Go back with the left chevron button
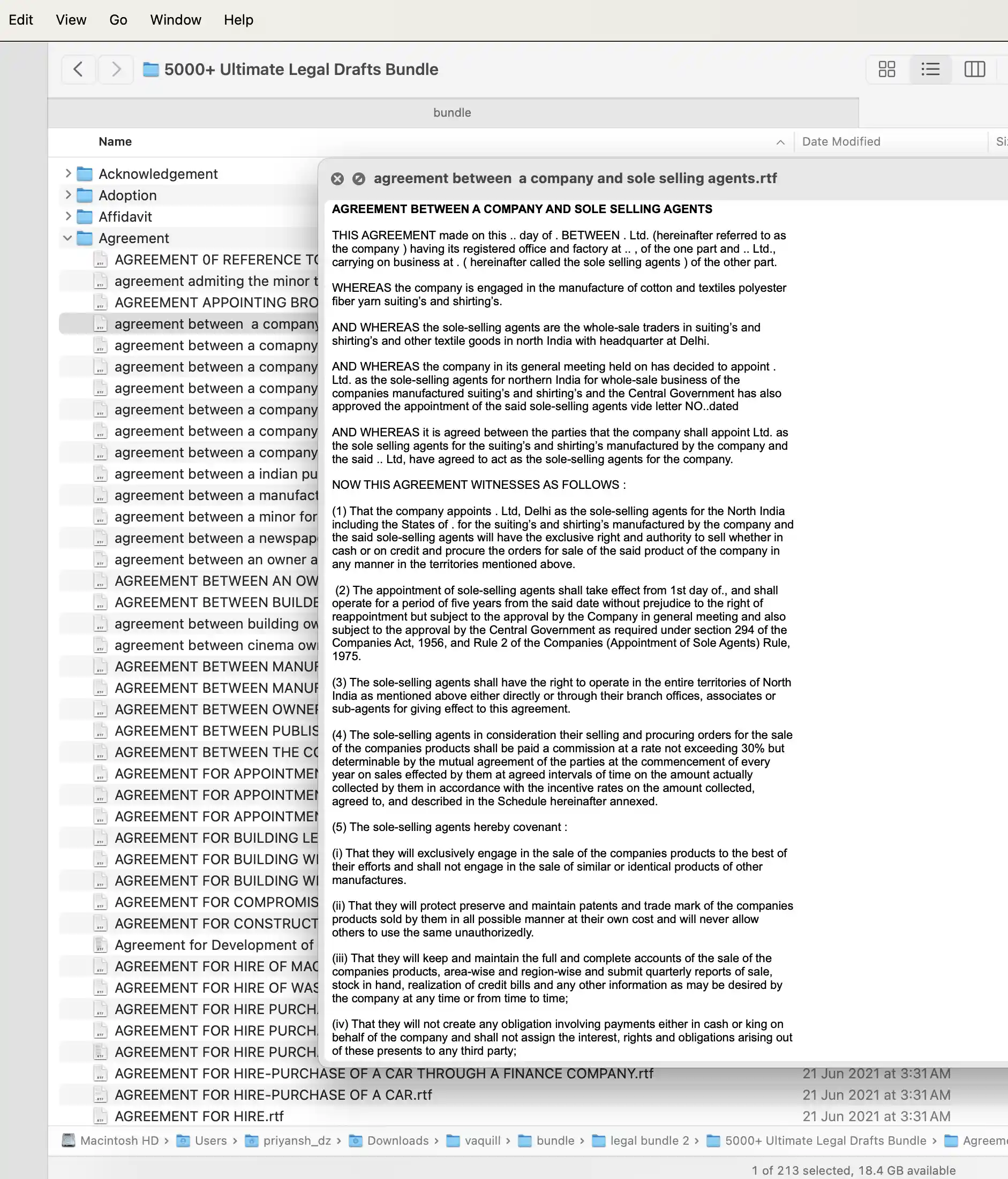 (x=79, y=70)
